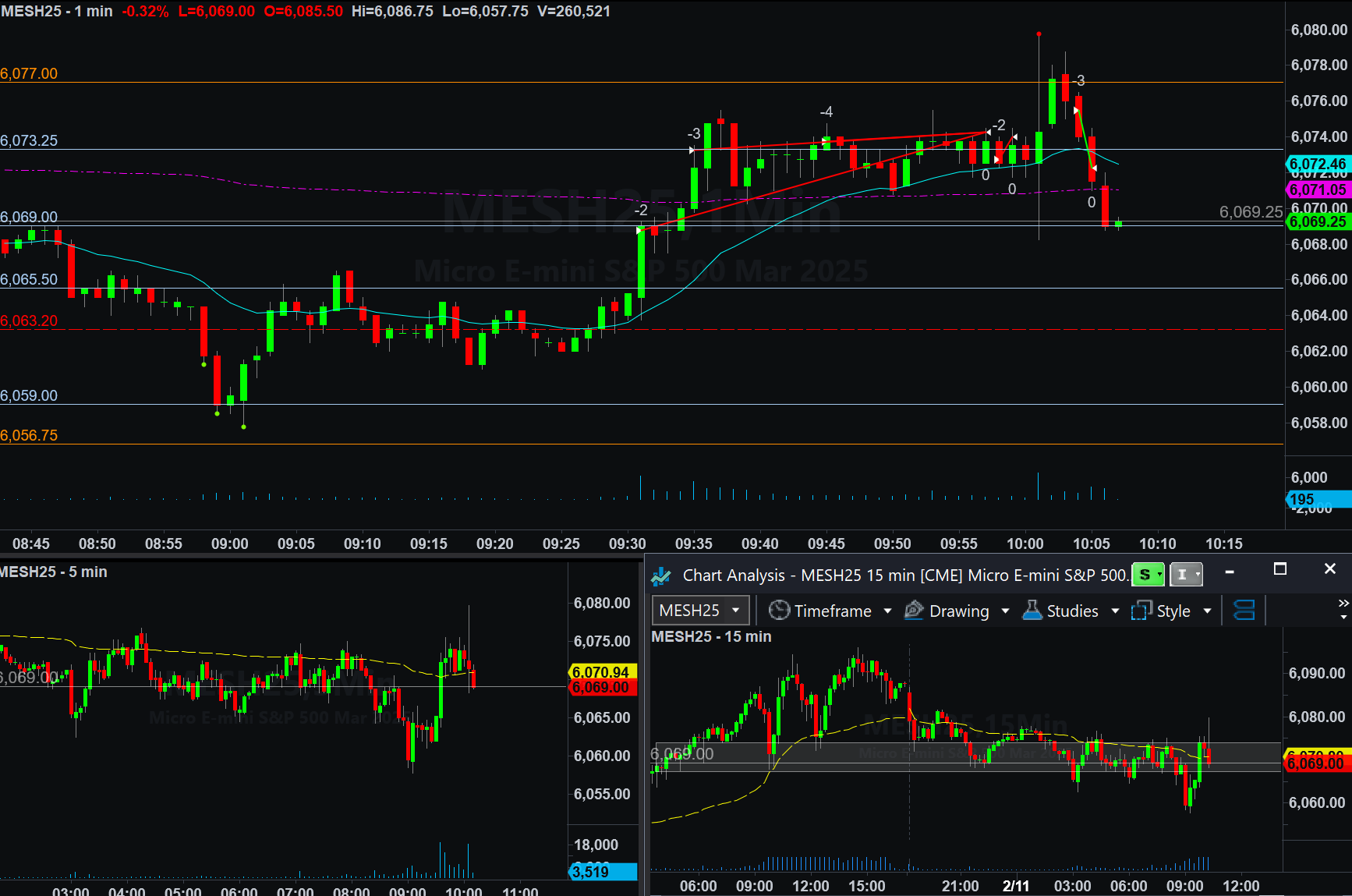Click the Drawing pencil icon
1352x896 pixels.
pos(914,611)
